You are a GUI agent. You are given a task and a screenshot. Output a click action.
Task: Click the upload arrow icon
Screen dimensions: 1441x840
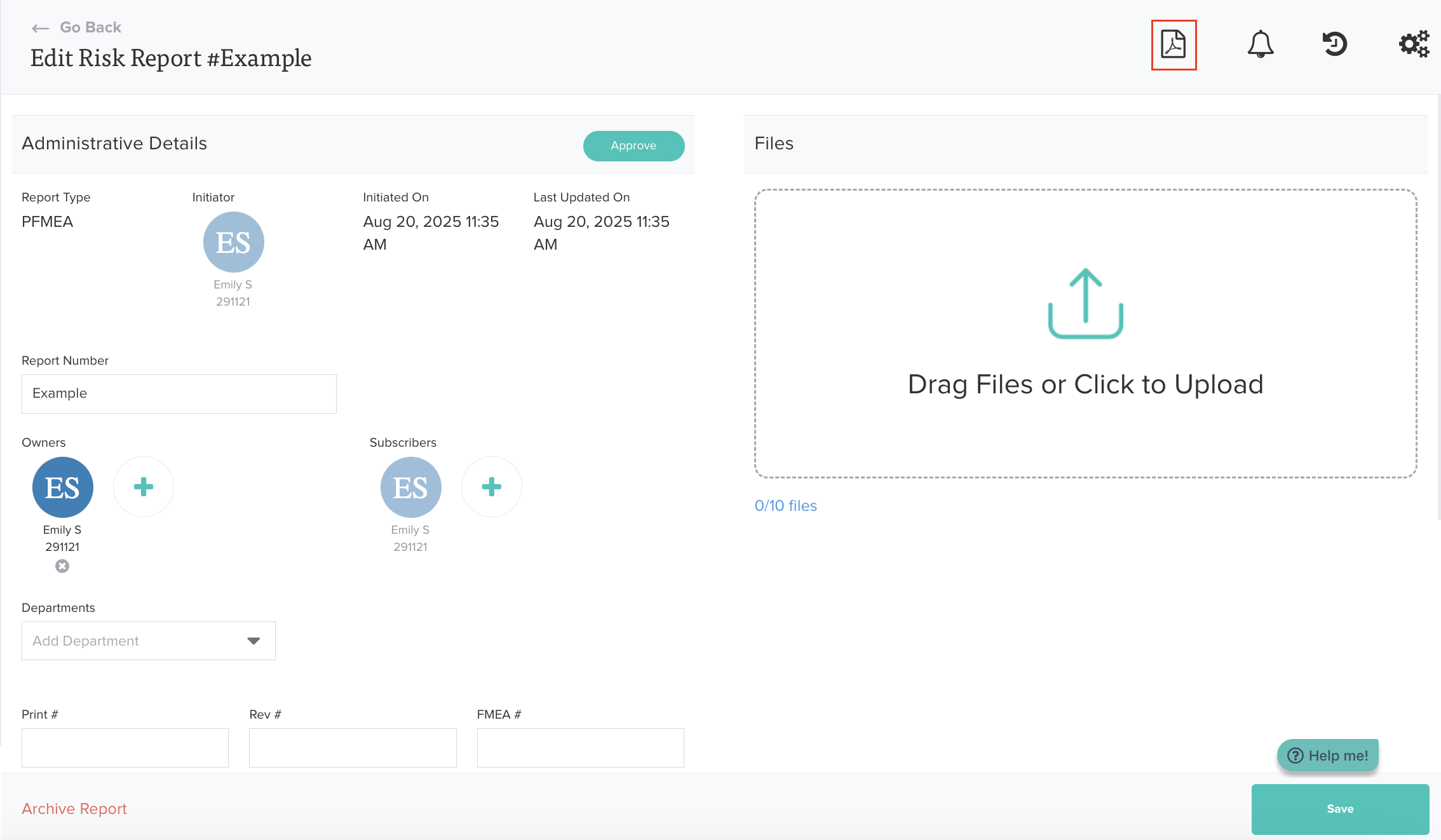pos(1085,303)
